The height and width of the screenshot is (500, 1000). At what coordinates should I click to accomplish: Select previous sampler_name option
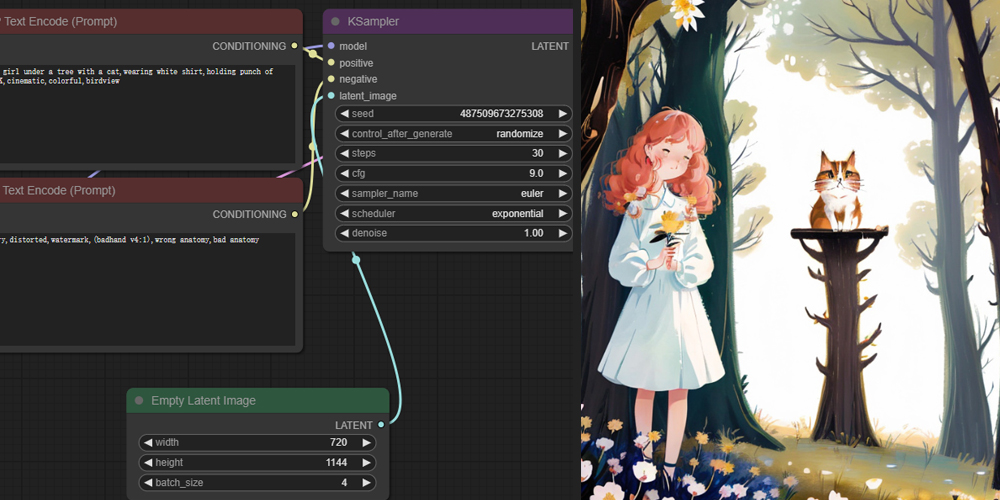(x=344, y=193)
